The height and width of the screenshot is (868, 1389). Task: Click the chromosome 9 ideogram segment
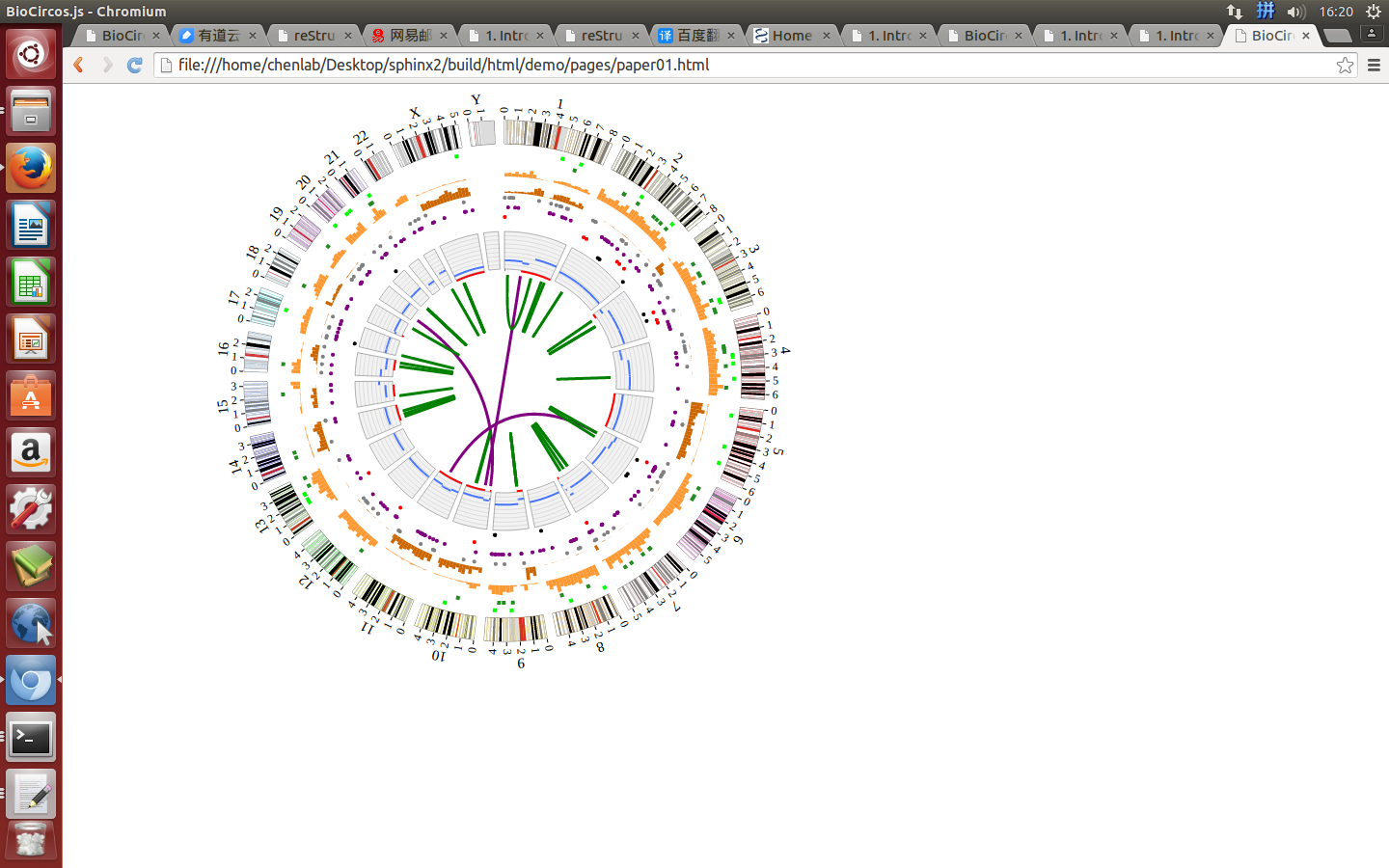(517, 631)
